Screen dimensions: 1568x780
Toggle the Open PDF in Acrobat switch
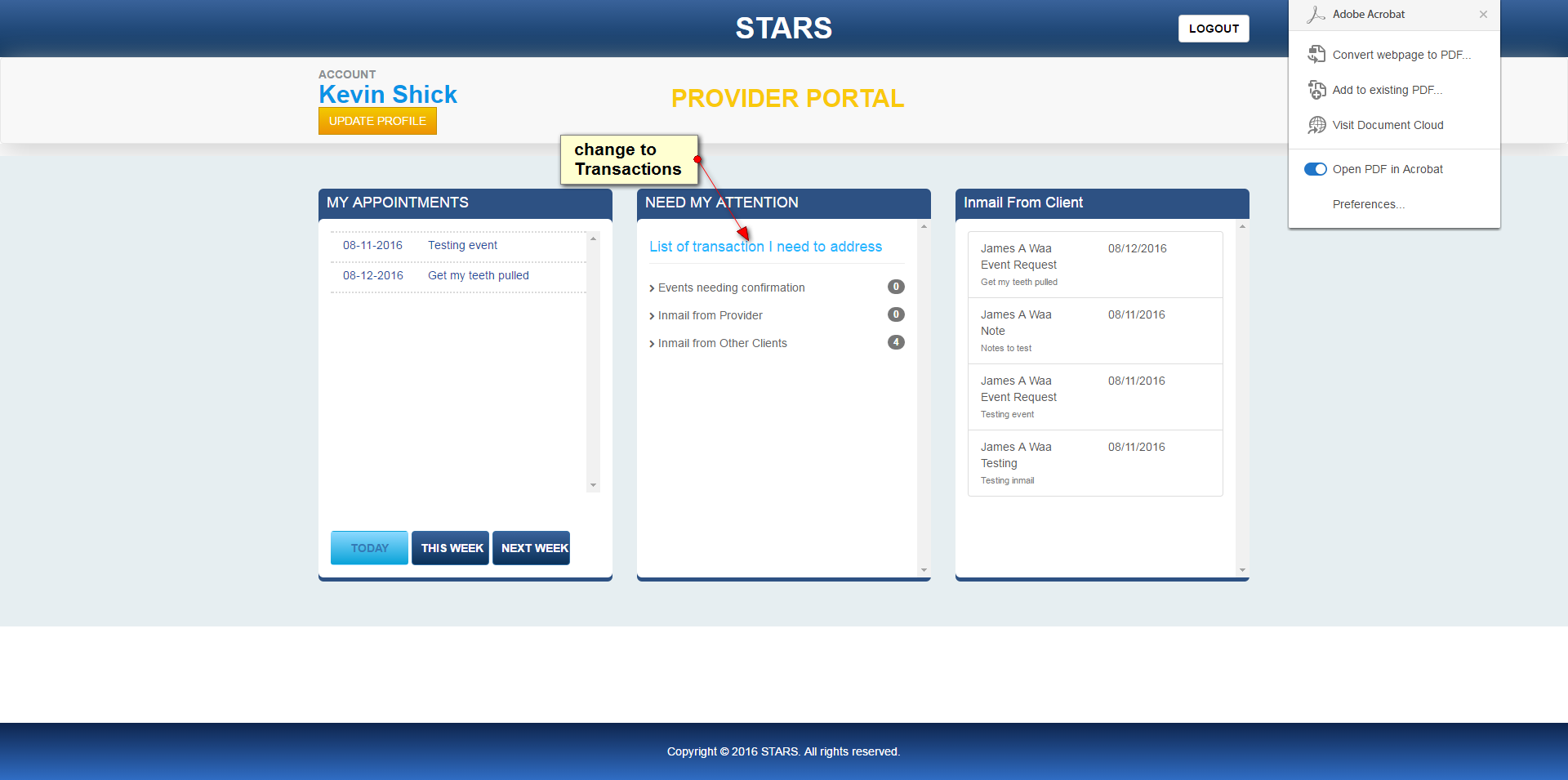click(x=1315, y=169)
